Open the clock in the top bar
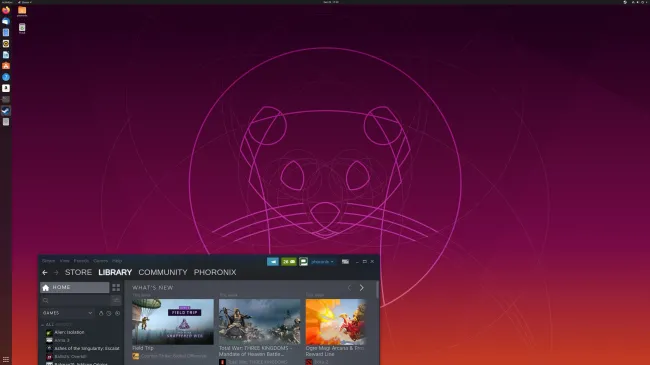The width and height of the screenshot is (650, 365). pyautogui.click(x=331, y=2)
